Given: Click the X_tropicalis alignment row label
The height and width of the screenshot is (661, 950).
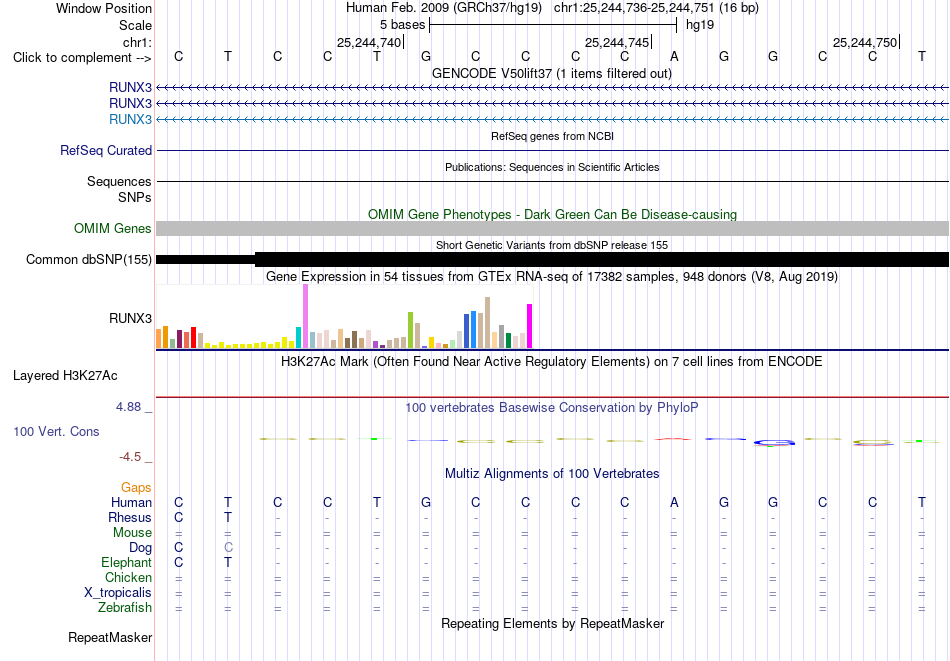Looking at the screenshot, I should coord(118,593).
